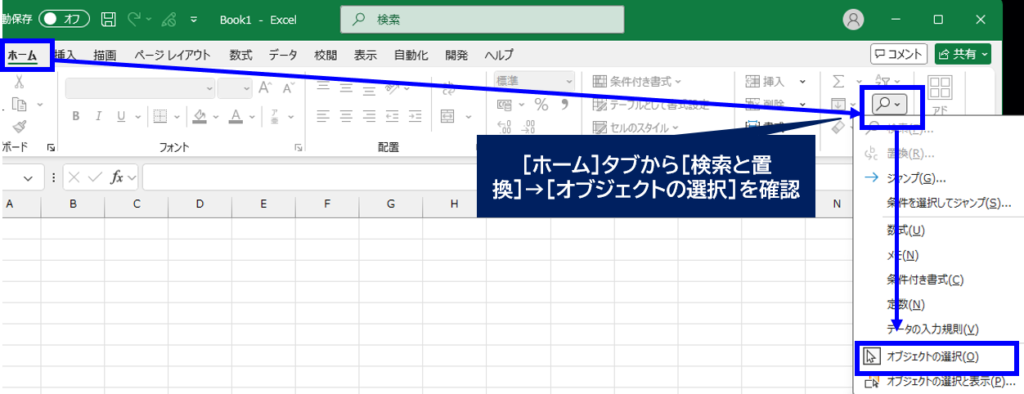Open the 表示 tab
This screenshot has height=394, width=1024.
pyautogui.click(x=366, y=56)
